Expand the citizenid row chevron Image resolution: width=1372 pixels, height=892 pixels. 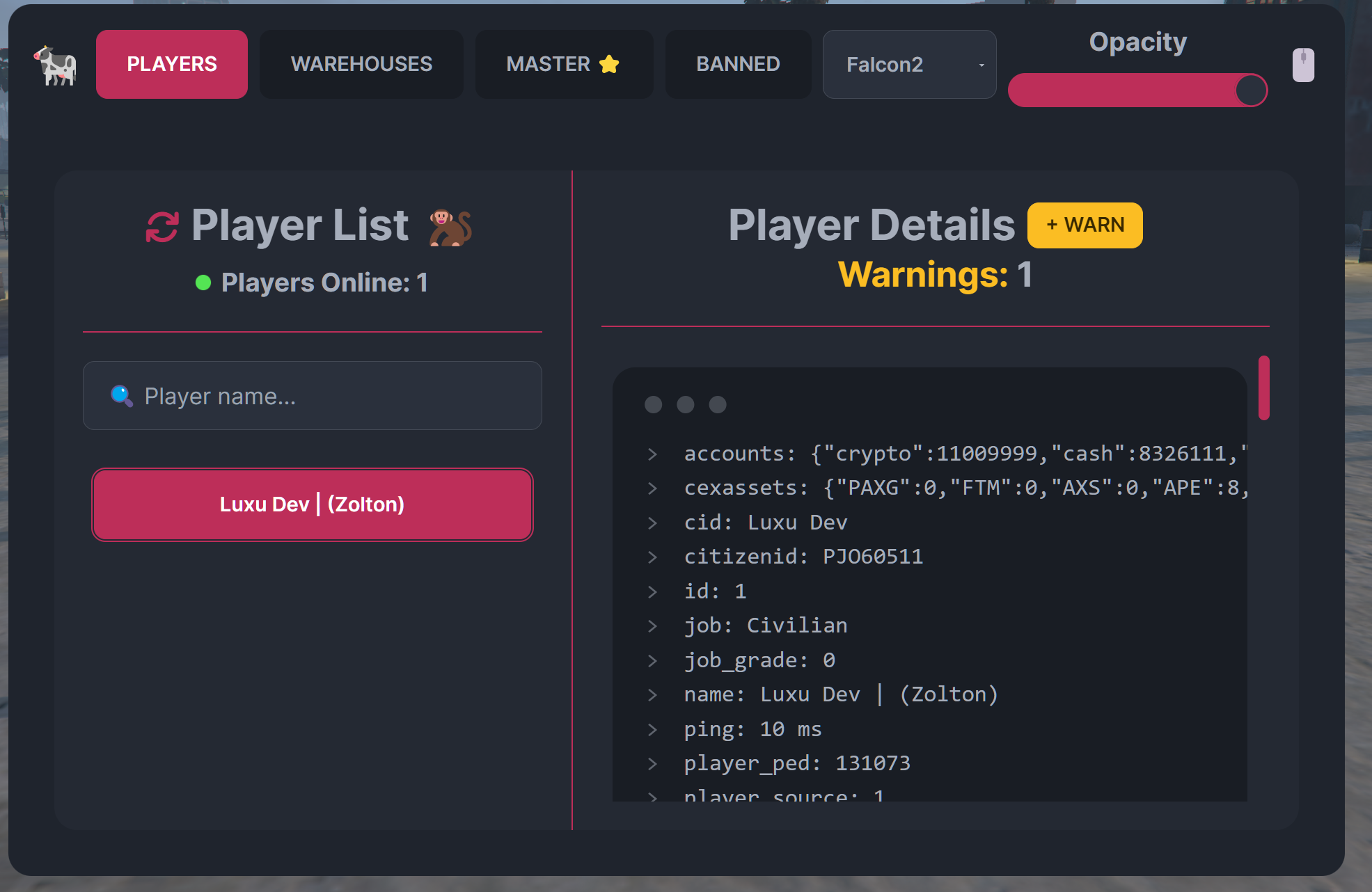point(652,557)
